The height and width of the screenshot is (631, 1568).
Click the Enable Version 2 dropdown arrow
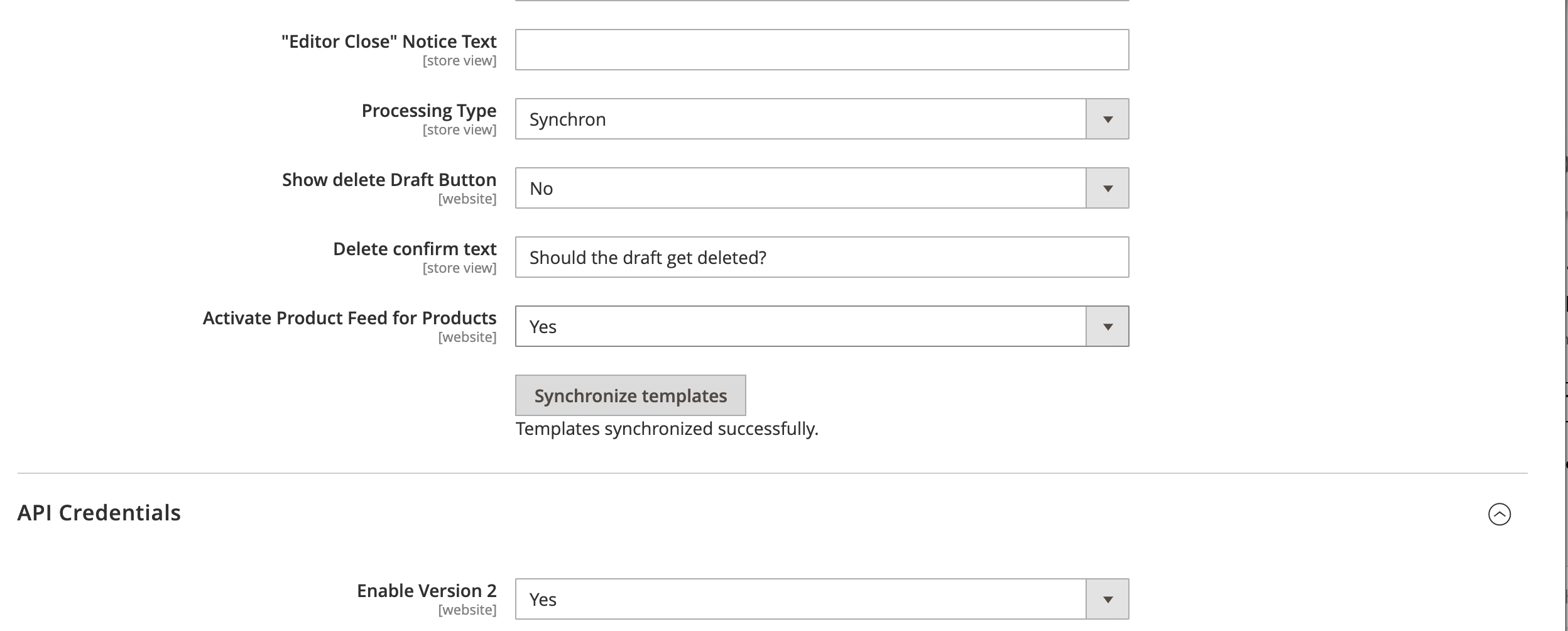coord(1107,600)
